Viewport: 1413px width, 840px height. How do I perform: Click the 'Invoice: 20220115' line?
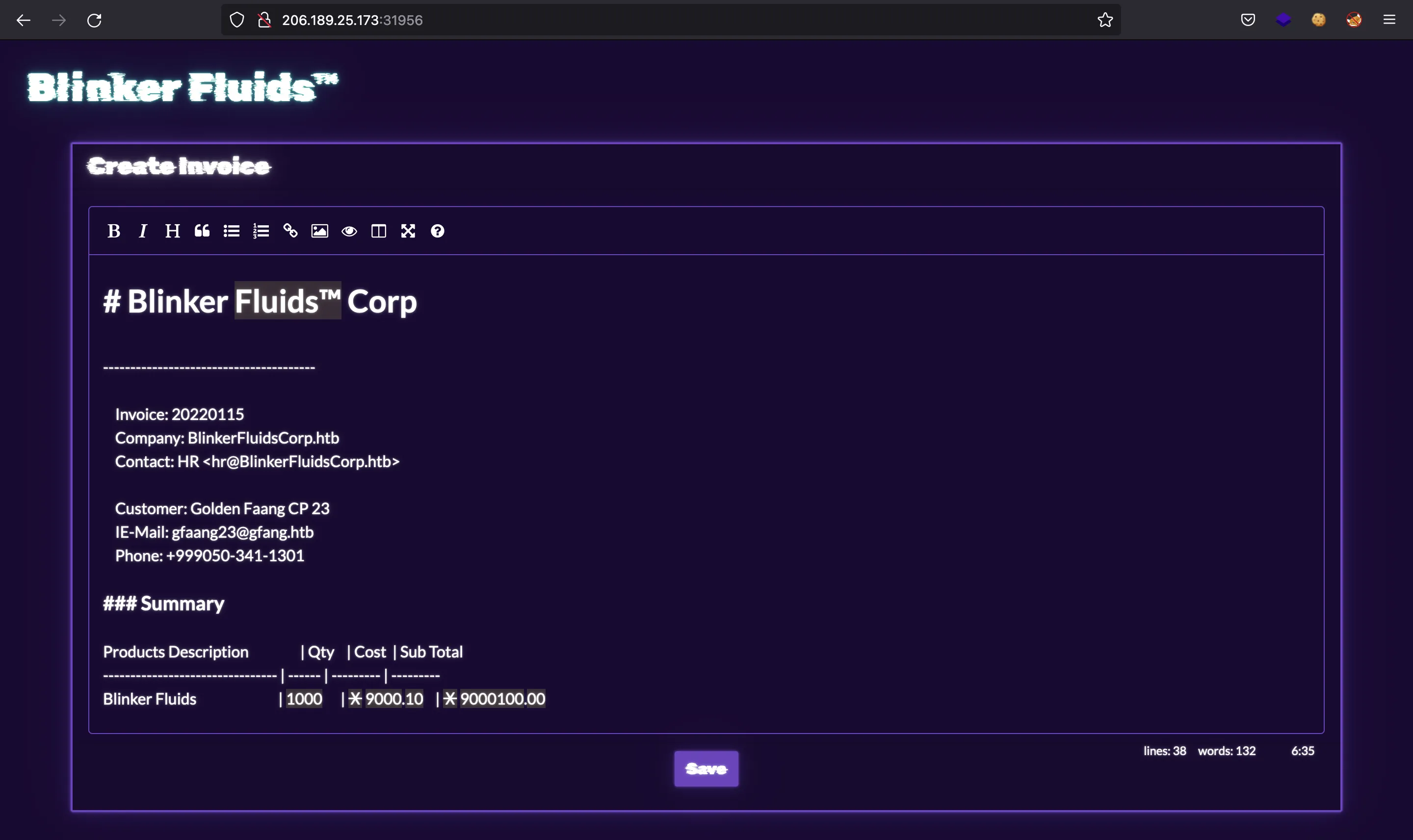coord(180,414)
